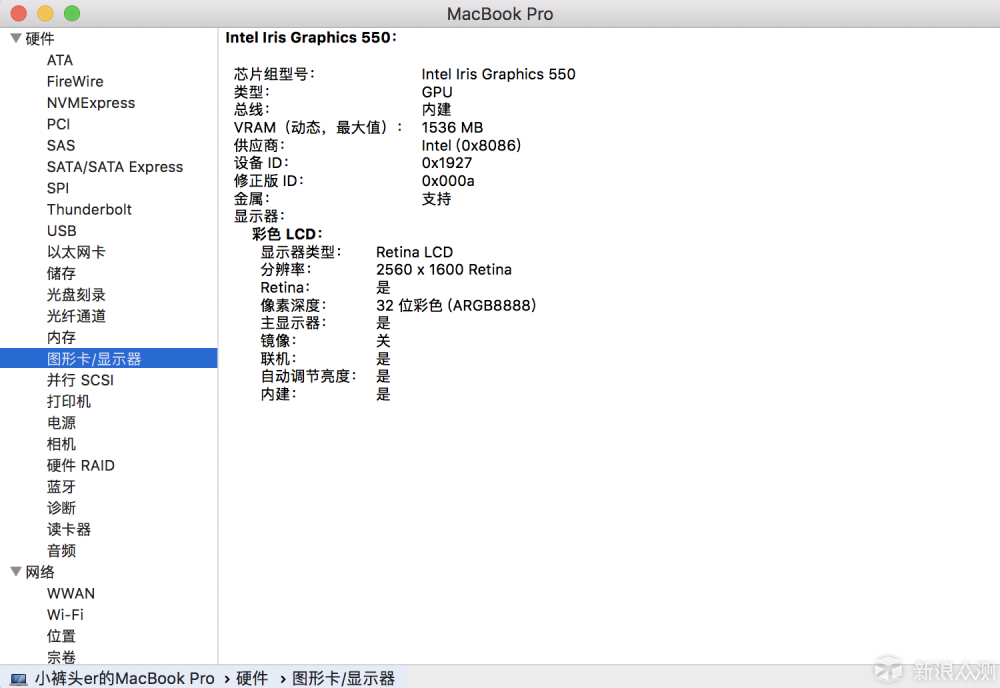Show 音频 information
This screenshot has height=688, width=1000.
pyautogui.click(x=61, y=551)
